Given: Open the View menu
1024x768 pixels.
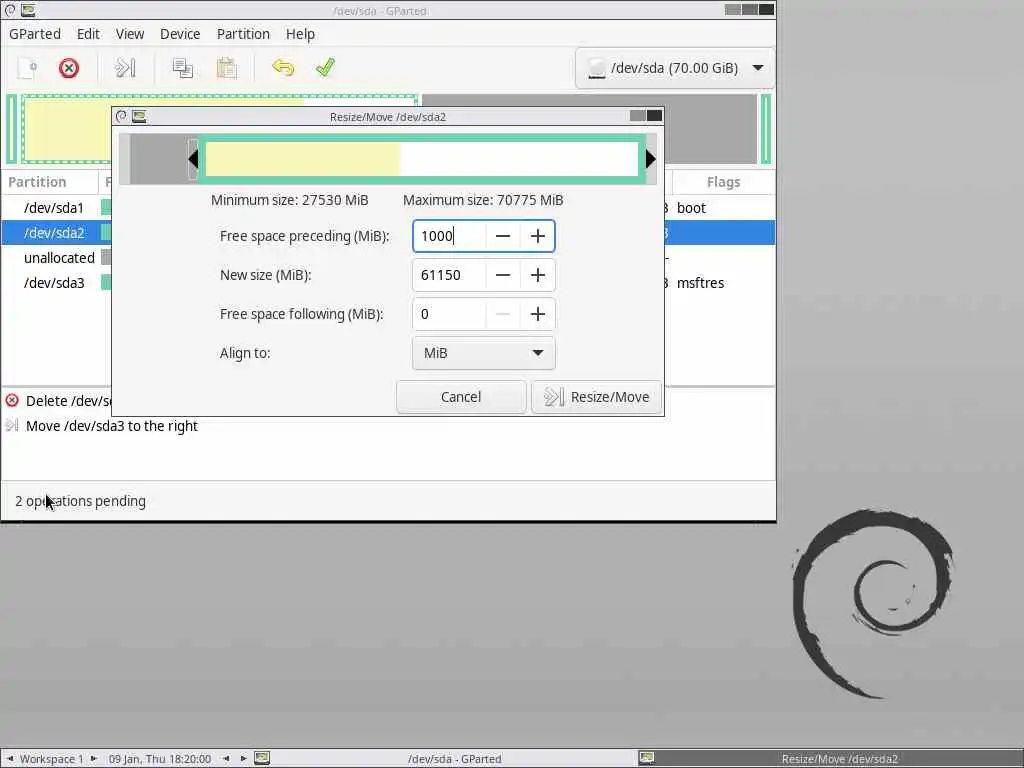Looking at the screenshot, I should [130, 34].
